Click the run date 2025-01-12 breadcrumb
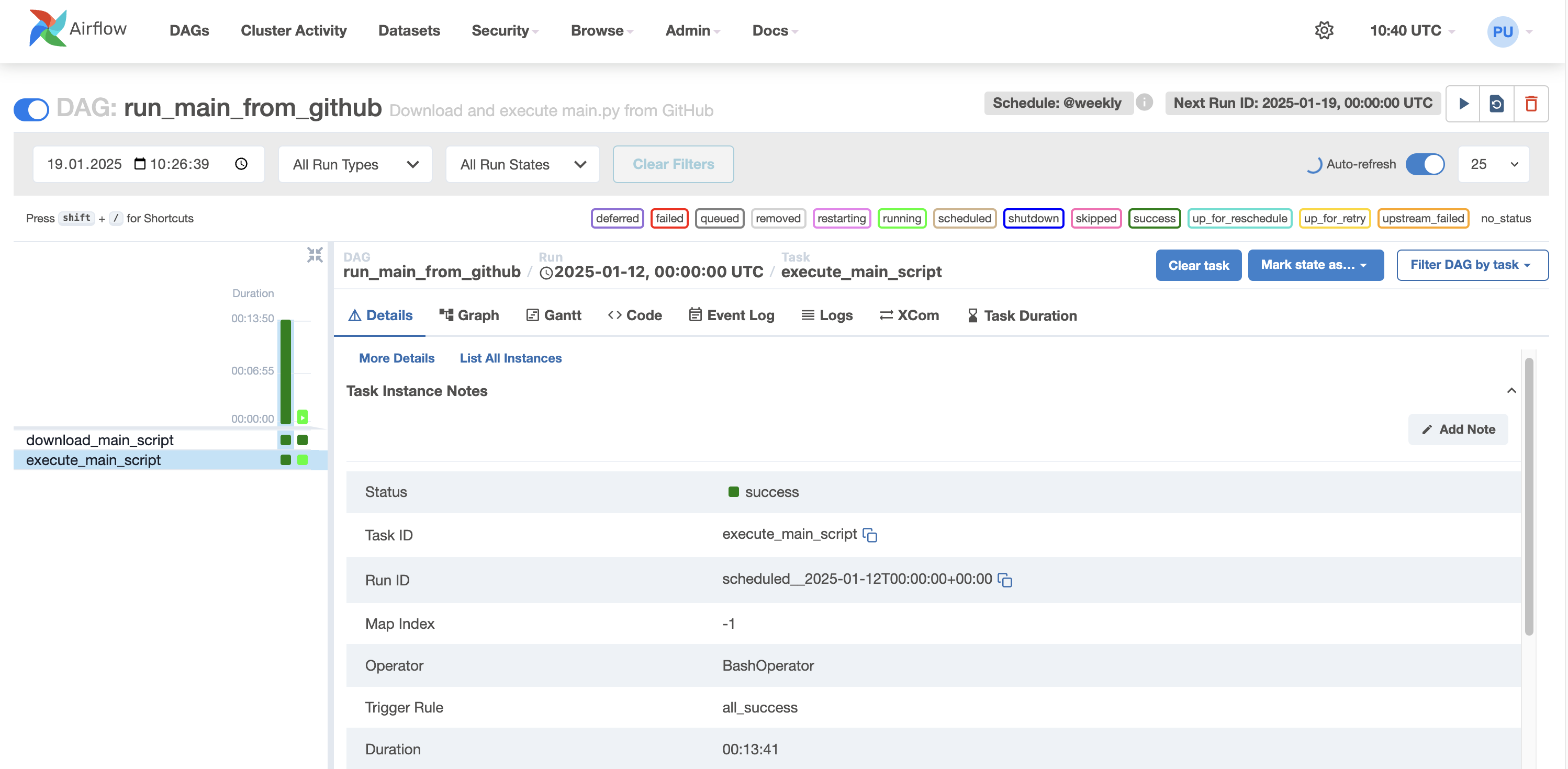Screen dimensions: 1568x769 coord(651,272)
